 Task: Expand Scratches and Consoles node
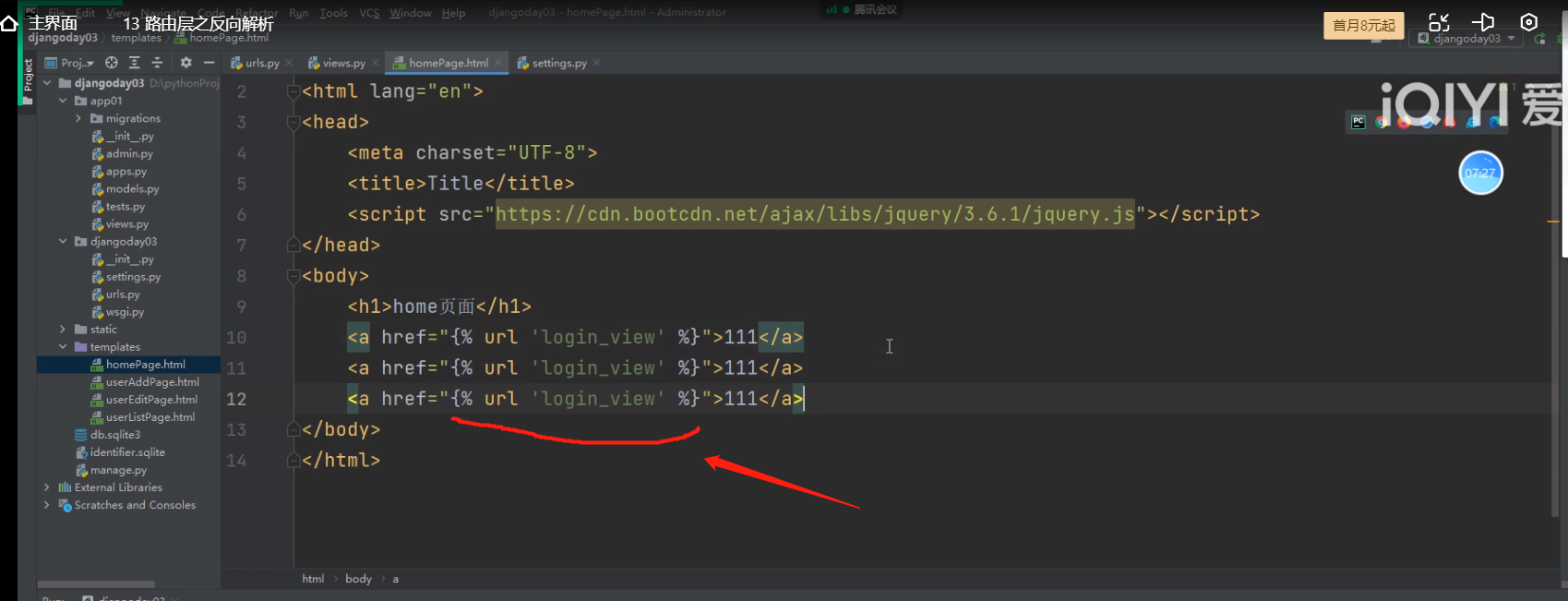click(x=47, y=505)
